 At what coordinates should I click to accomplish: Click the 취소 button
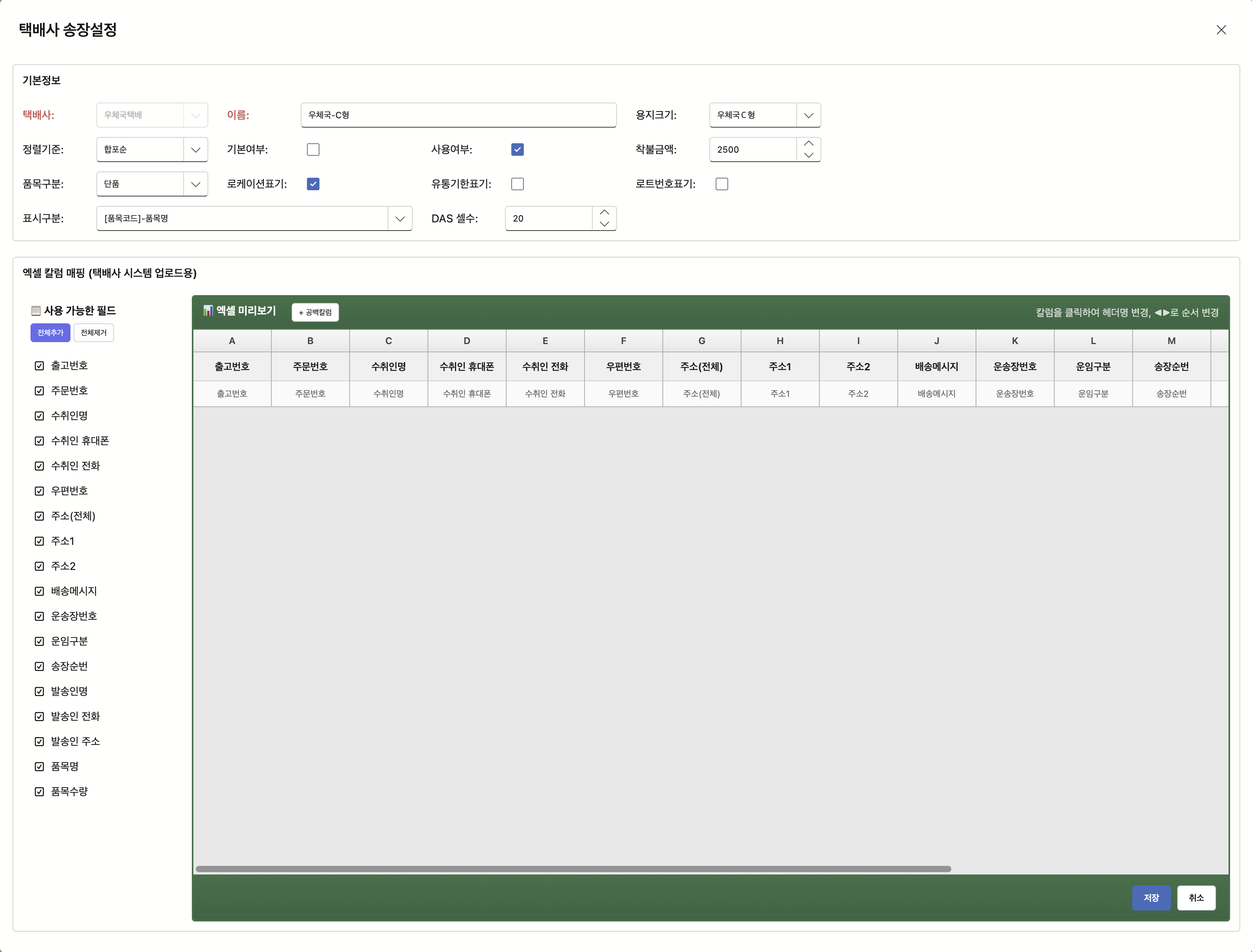(x=1196, y=898)
